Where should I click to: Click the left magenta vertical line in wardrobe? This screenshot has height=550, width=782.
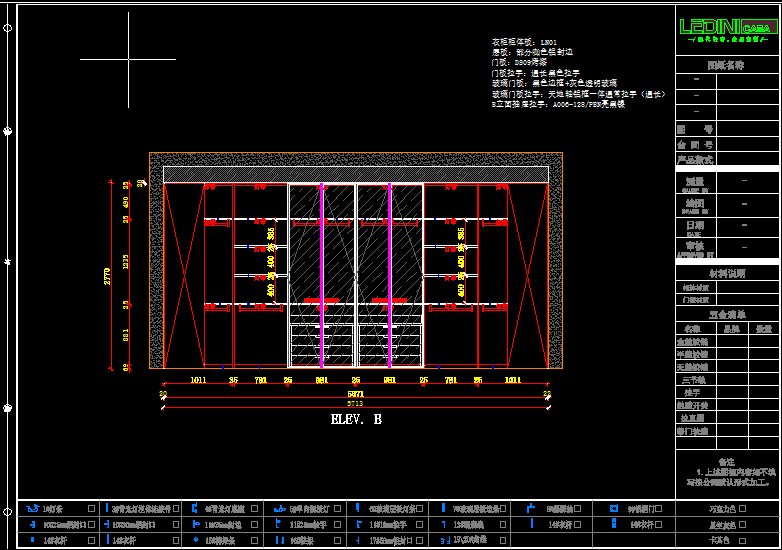coord(321,268)
